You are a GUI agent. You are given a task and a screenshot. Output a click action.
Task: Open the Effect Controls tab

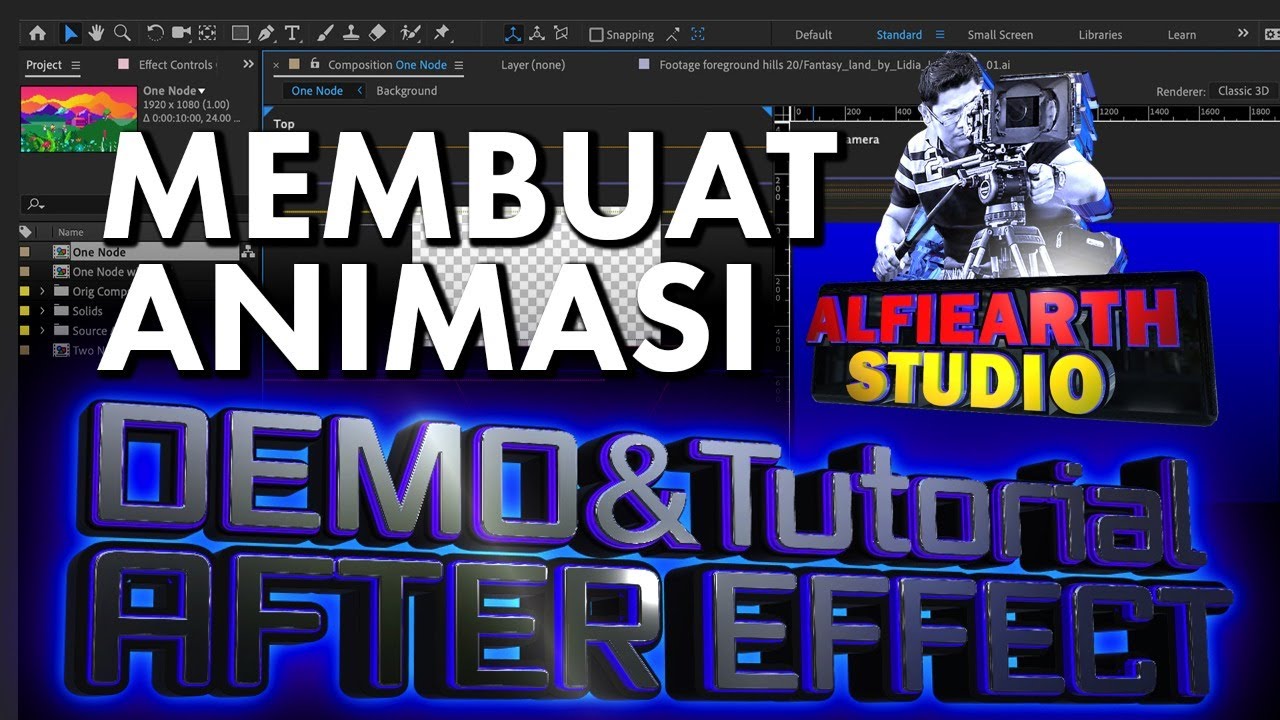175,65
